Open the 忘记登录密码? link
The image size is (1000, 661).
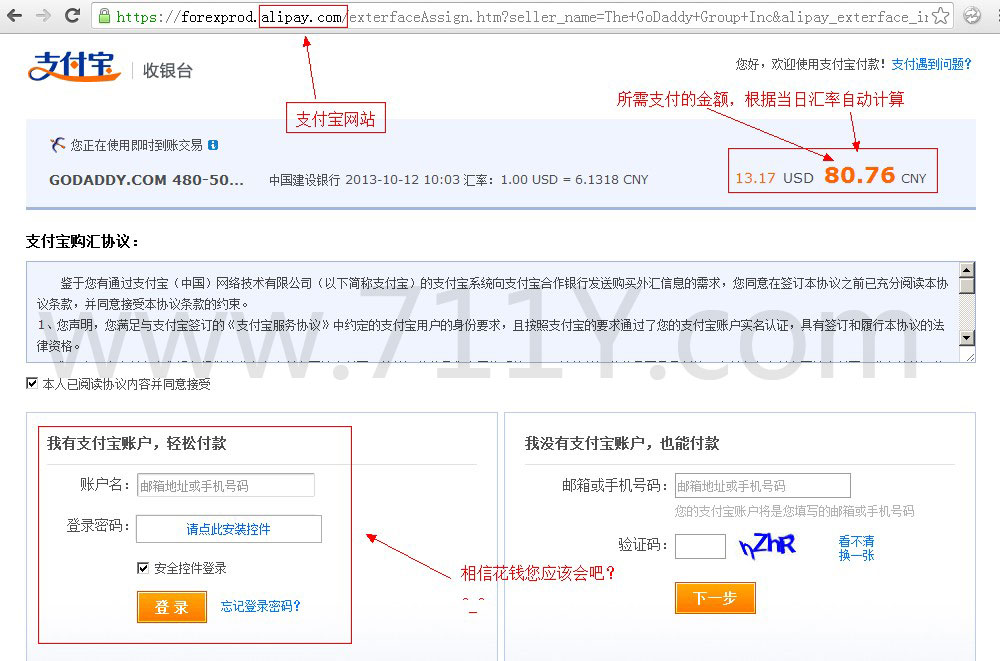click(260, 606)
